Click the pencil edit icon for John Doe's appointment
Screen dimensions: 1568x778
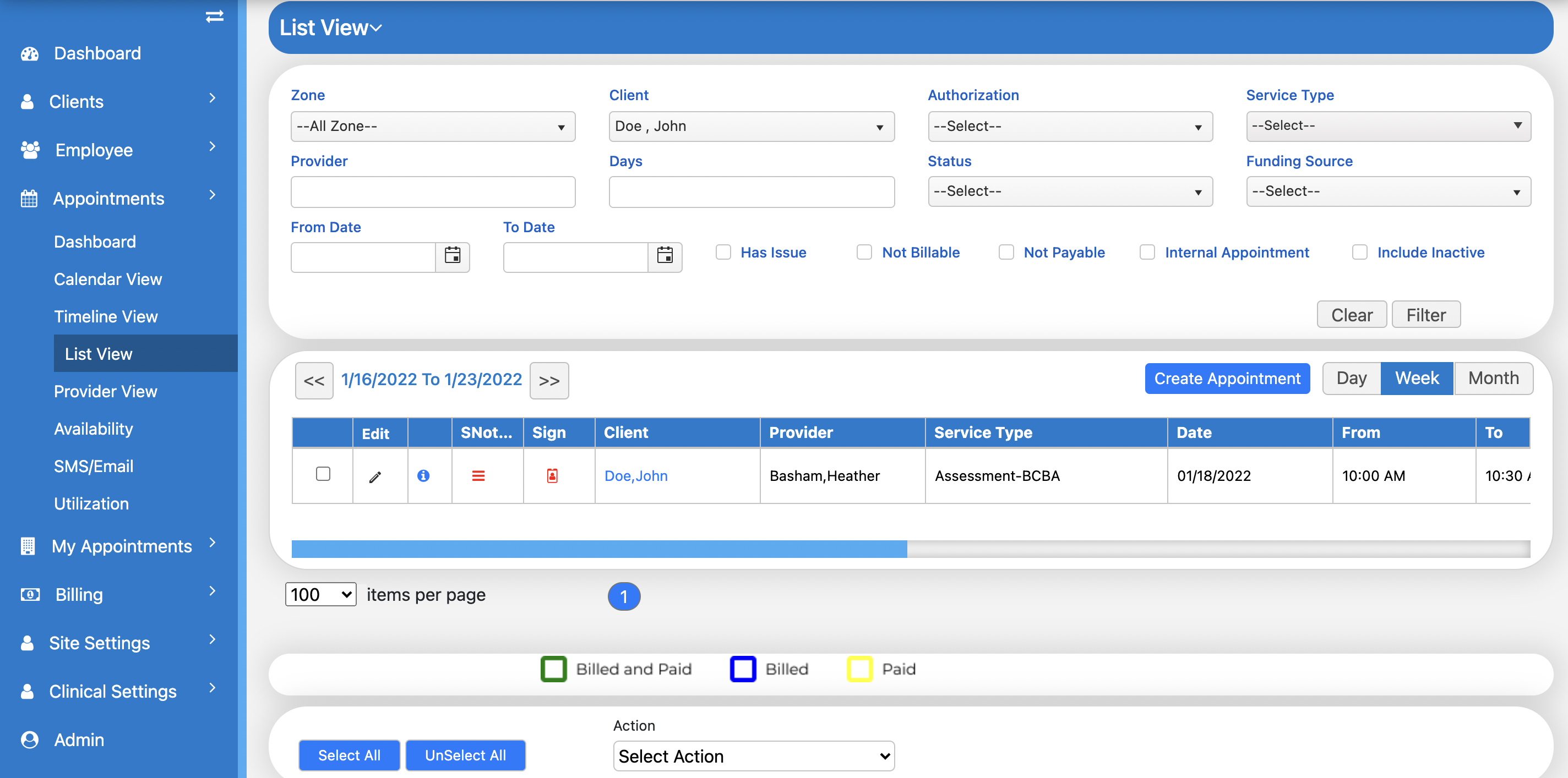[x=375, y=476]
